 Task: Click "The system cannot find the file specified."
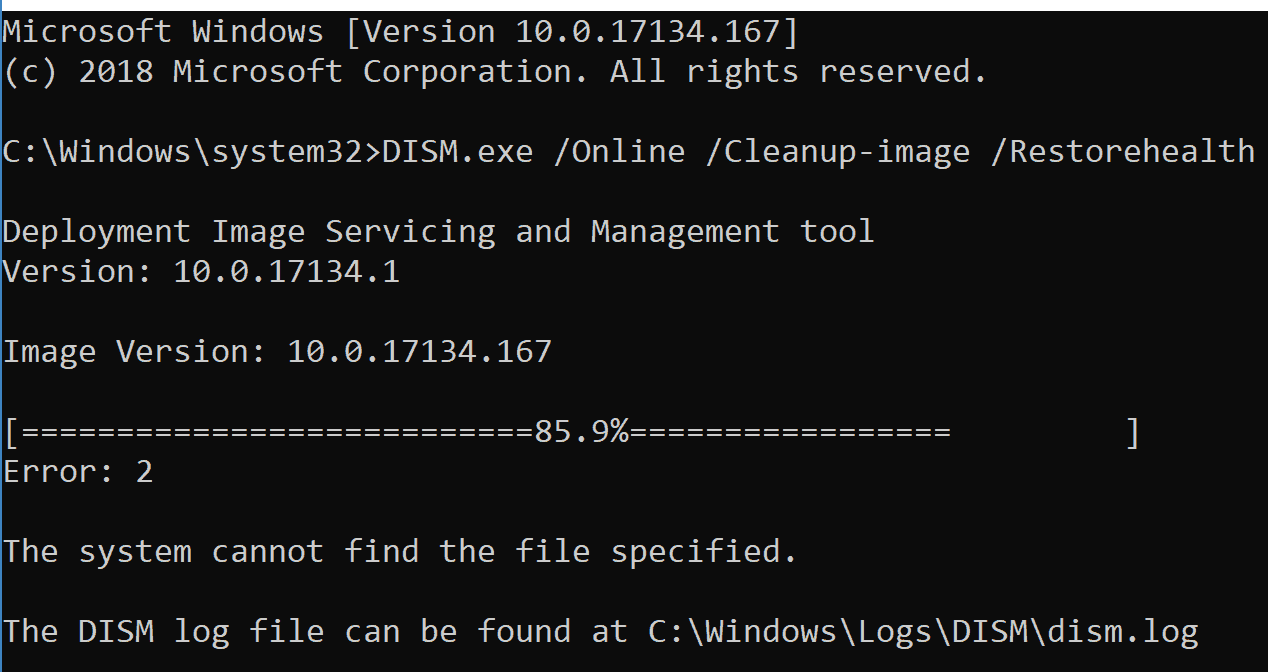tap(400, 552)
